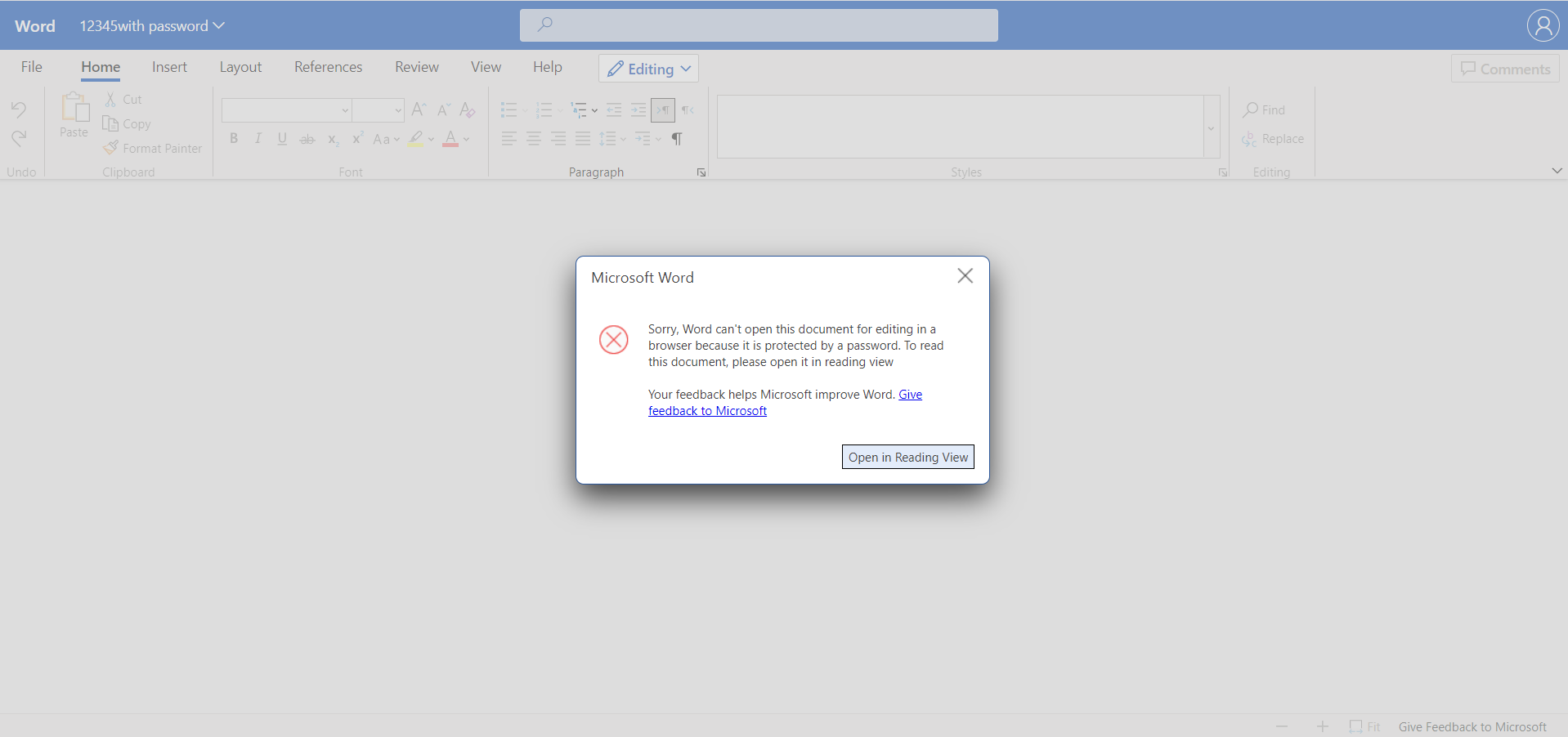Switch to the Review tab

[x=417, y=67]
